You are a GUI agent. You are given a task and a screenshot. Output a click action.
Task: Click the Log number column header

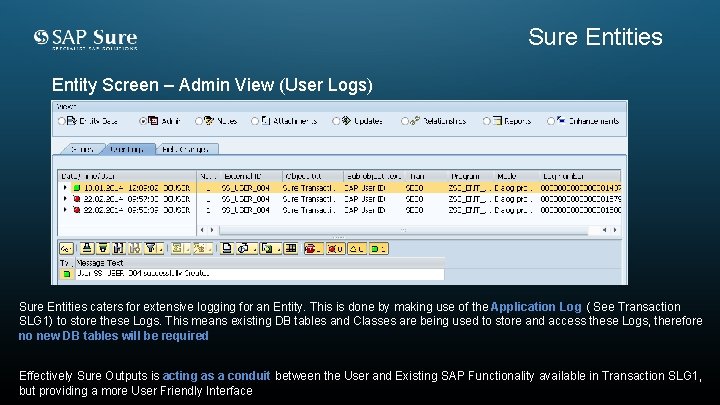tap(579, 176)
